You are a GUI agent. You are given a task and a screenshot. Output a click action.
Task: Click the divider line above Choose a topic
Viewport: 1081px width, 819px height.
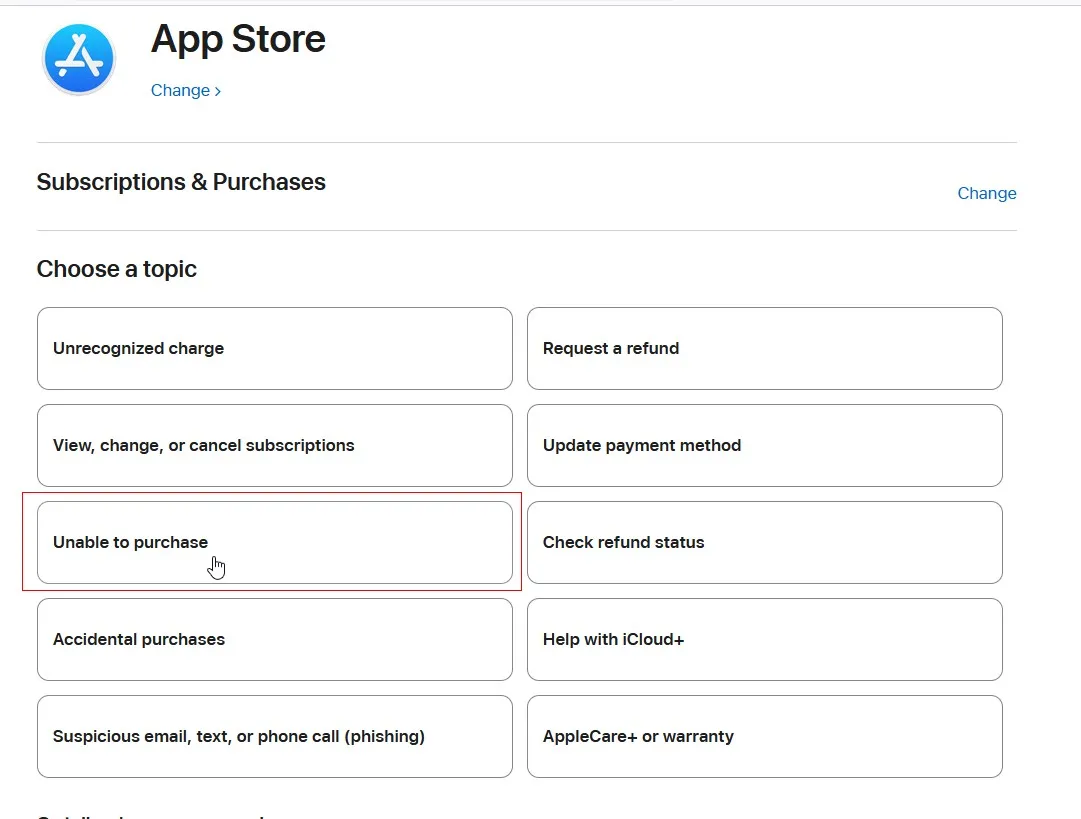(x=526, y=230)
